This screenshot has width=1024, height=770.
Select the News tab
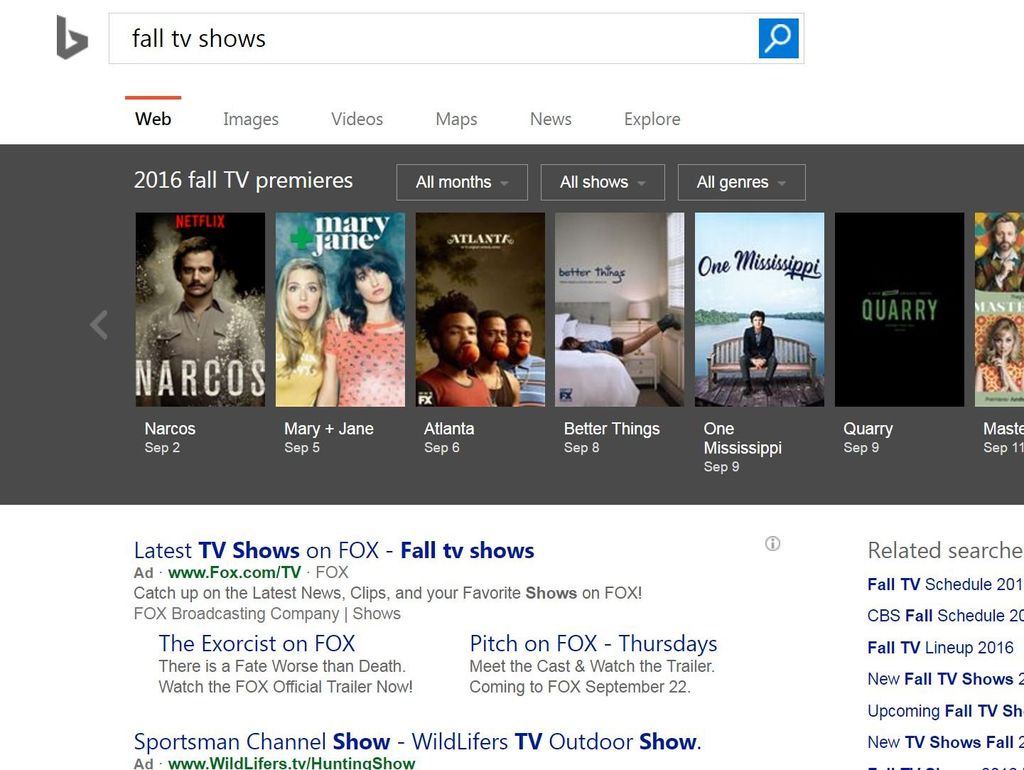pos(550,119)
